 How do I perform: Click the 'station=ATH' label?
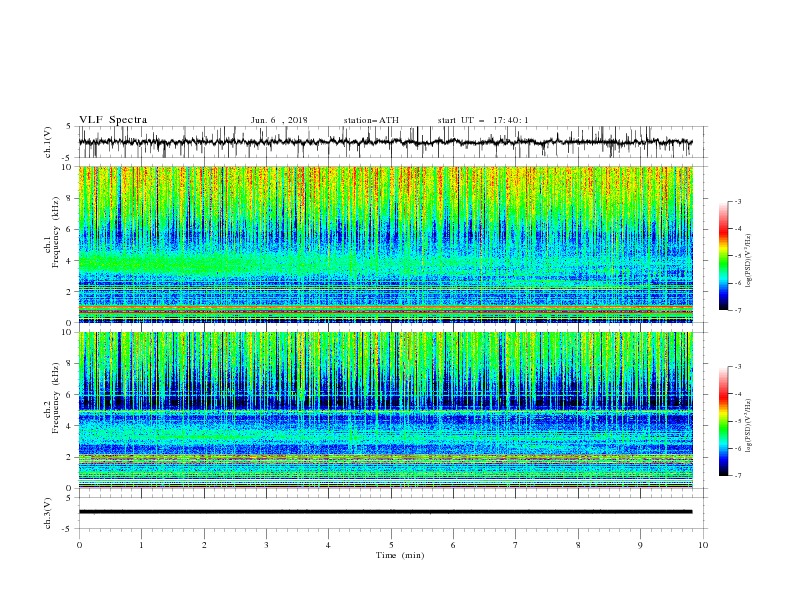[x=371, y=120]
